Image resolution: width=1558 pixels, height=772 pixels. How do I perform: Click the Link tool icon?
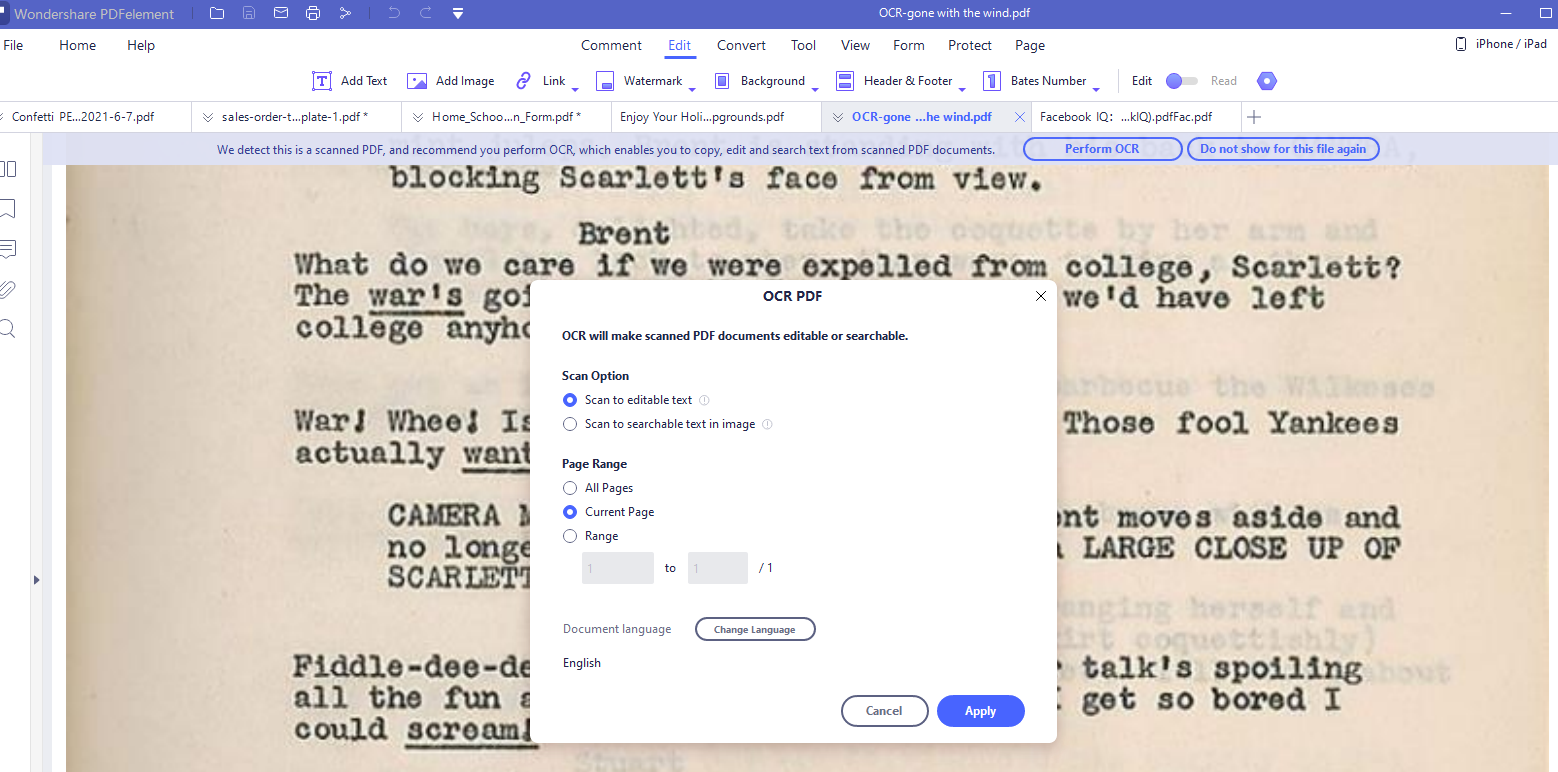pos(523,81)
